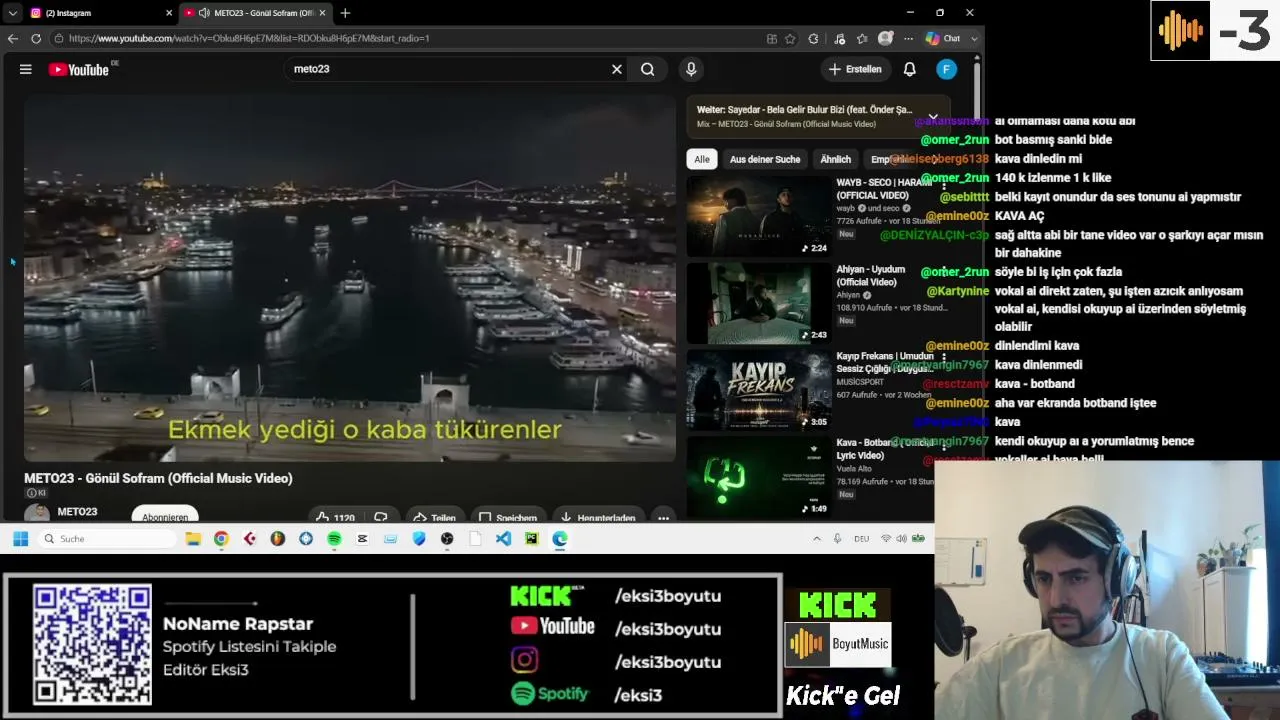The height and width of the screenshot is (720, 1280).
Task: Click the Ahiyan - Uyudum video title
Action: (x=871, y=275)
